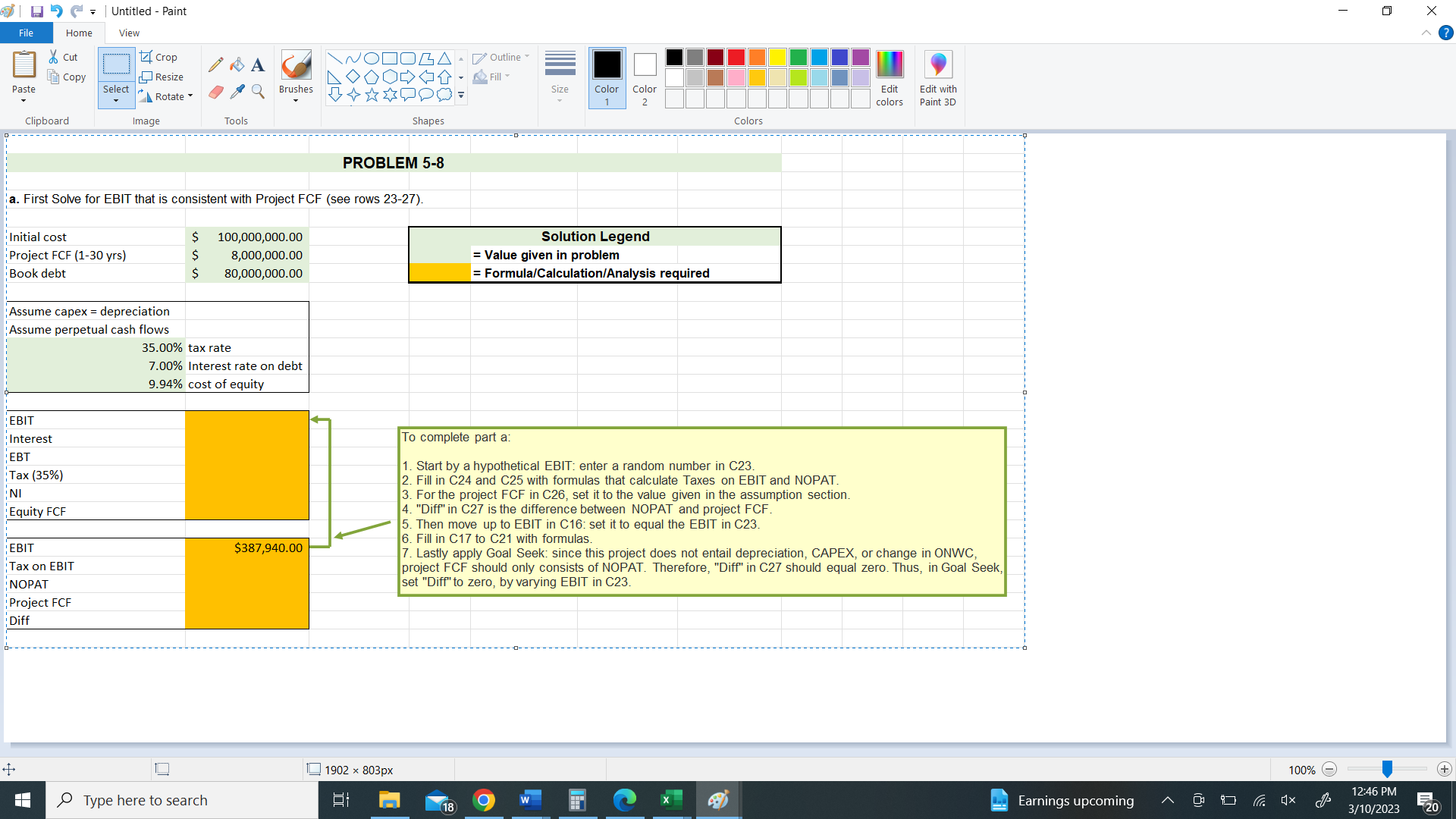
Task: Select the Eraser tool
Action: [x=215, y=92]
